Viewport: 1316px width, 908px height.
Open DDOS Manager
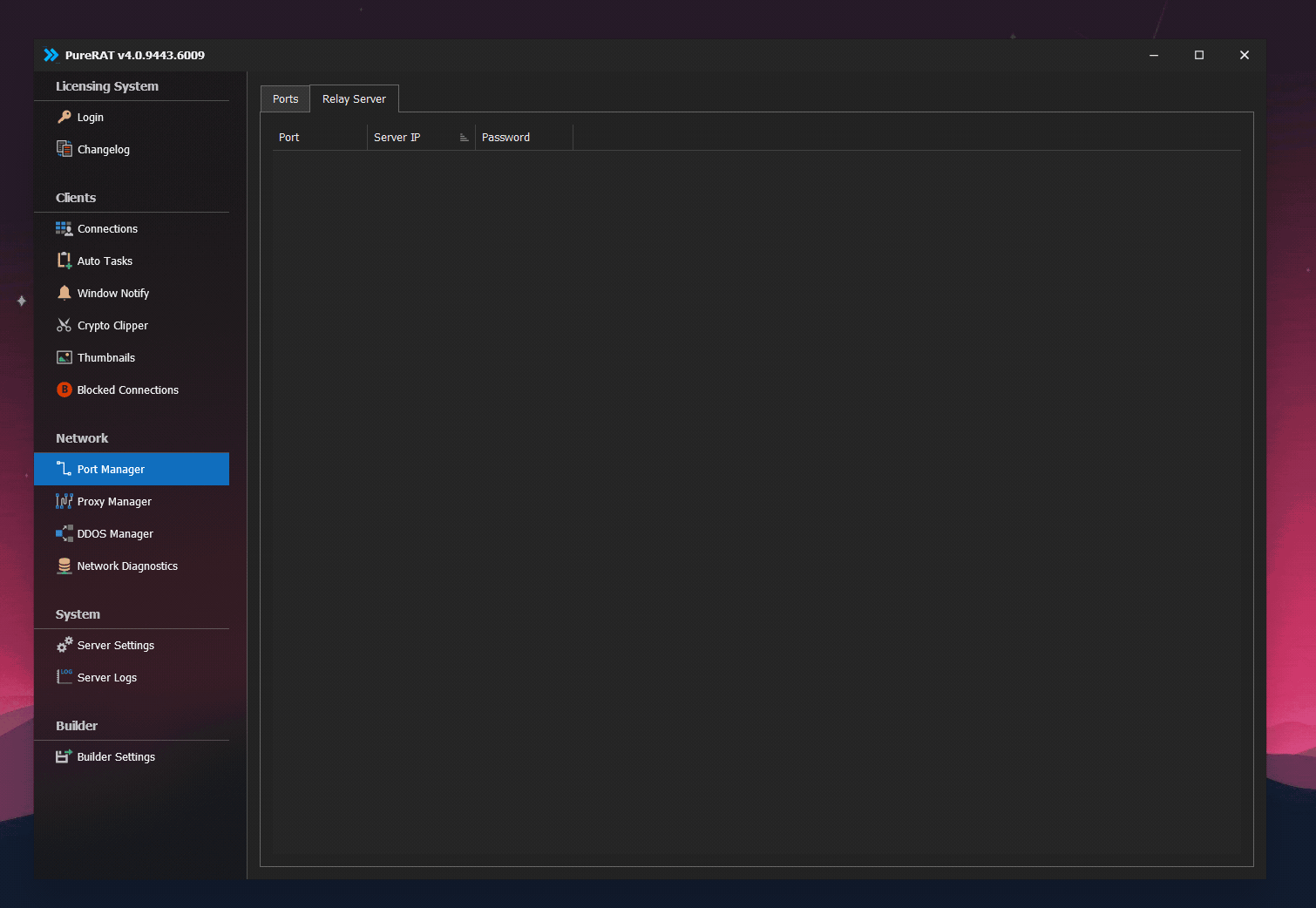coord(132,533)
